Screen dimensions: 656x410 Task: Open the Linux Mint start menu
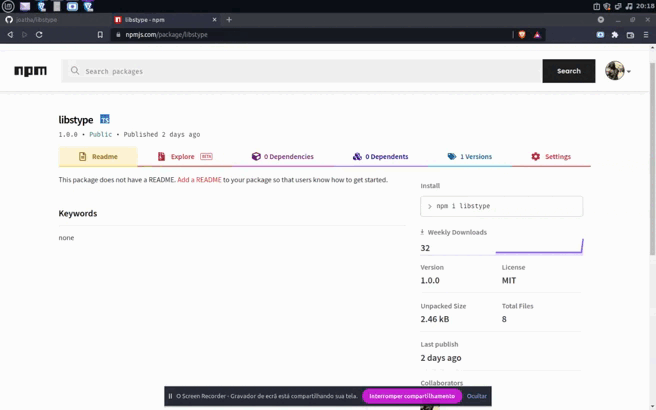(8, 6)
